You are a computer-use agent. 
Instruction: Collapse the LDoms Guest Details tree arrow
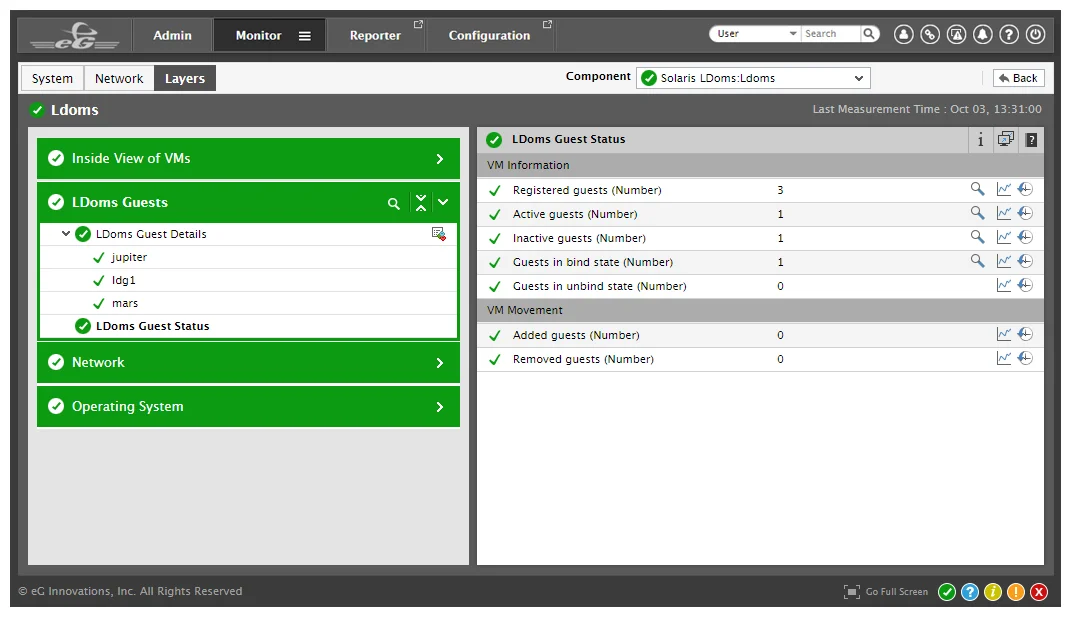[66, 234]
